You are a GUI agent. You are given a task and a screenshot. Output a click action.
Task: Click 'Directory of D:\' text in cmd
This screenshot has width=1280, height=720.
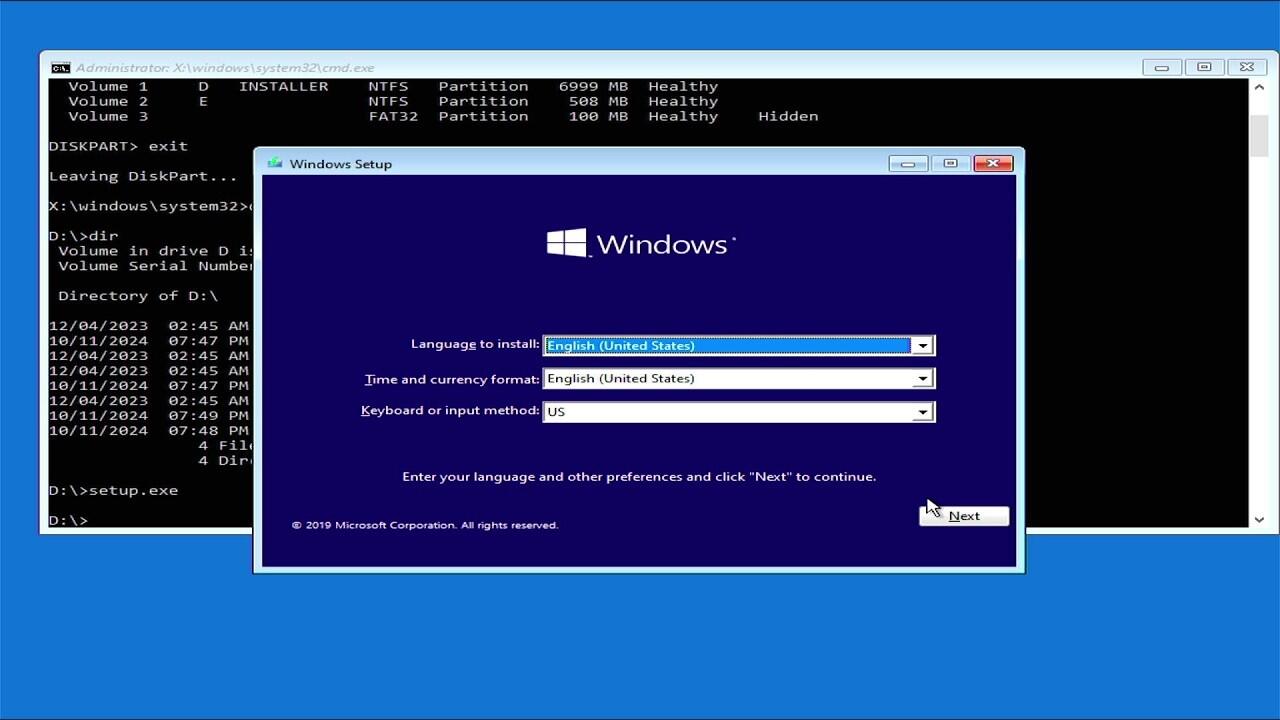(138, 296)
